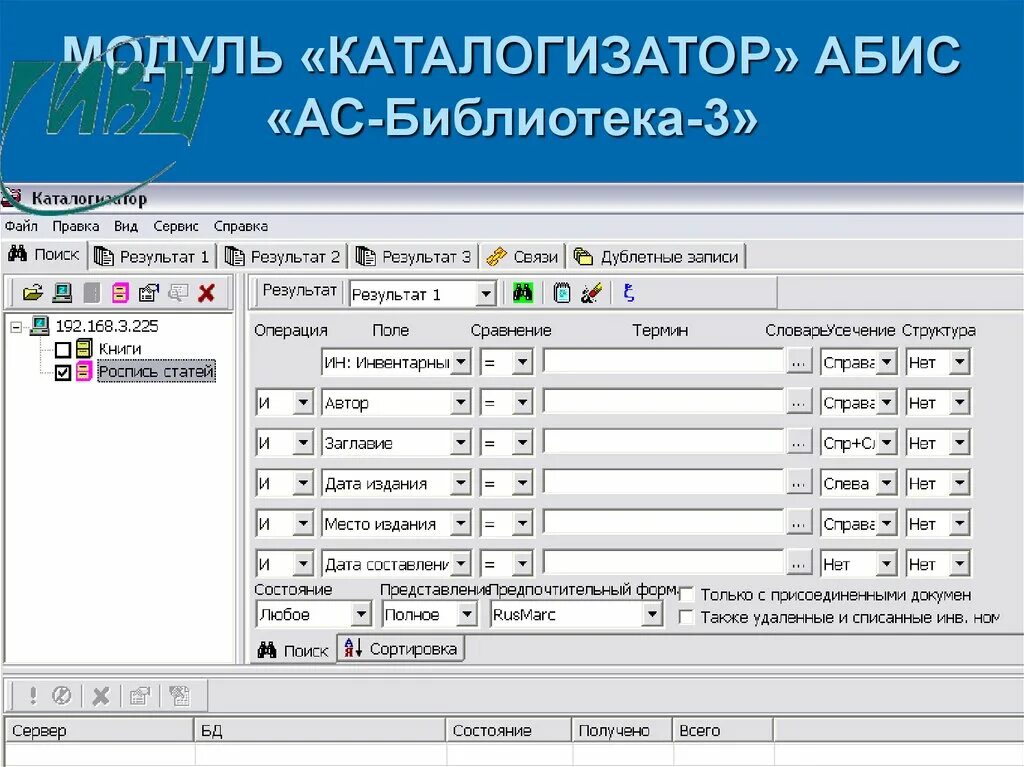The image size is (1024, 767).
Task: Open operation И dropdown in Автор row
Action: pos(303,402)
